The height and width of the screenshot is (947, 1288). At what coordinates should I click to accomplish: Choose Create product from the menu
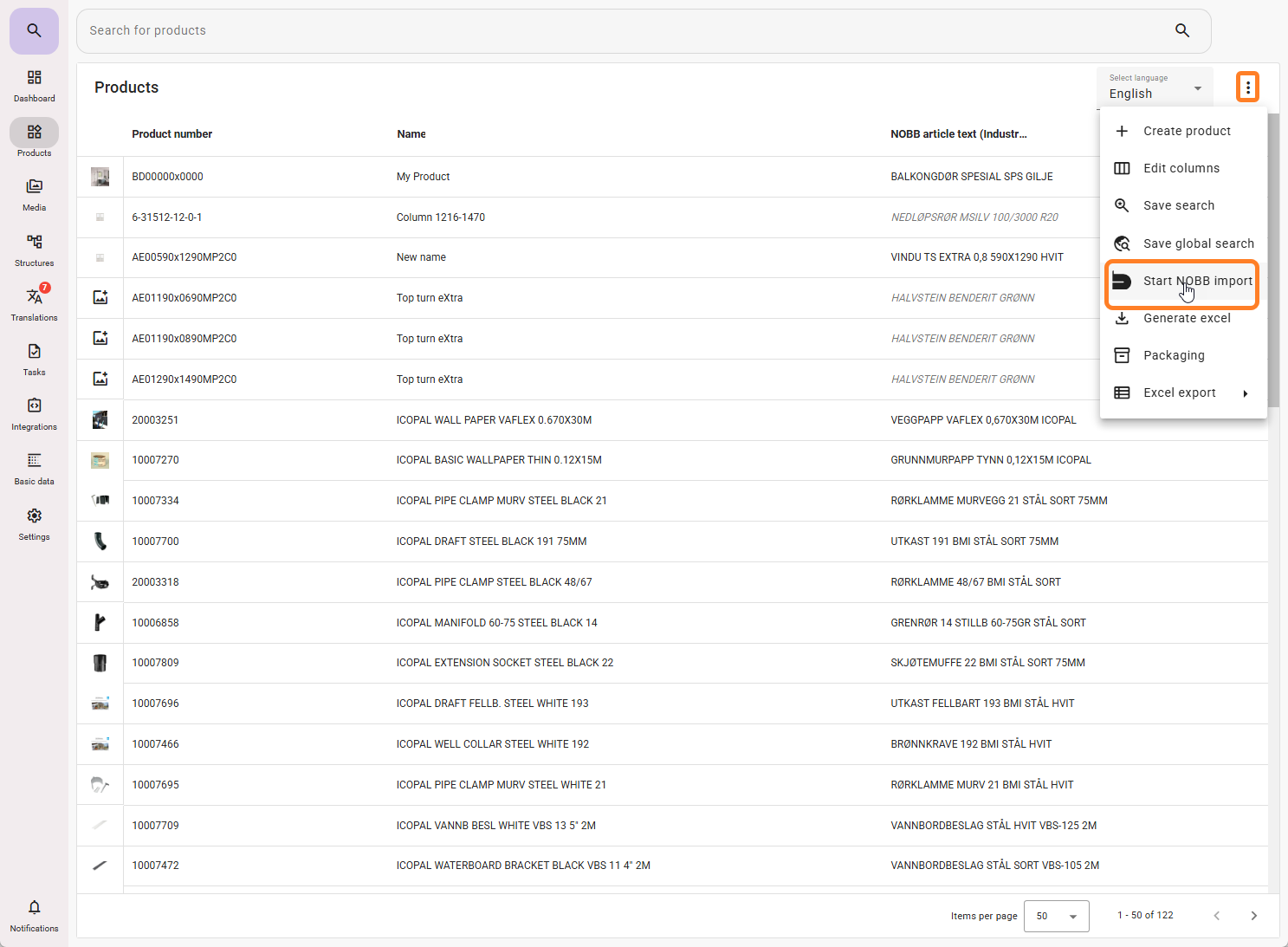click(x=1186, y=131)
